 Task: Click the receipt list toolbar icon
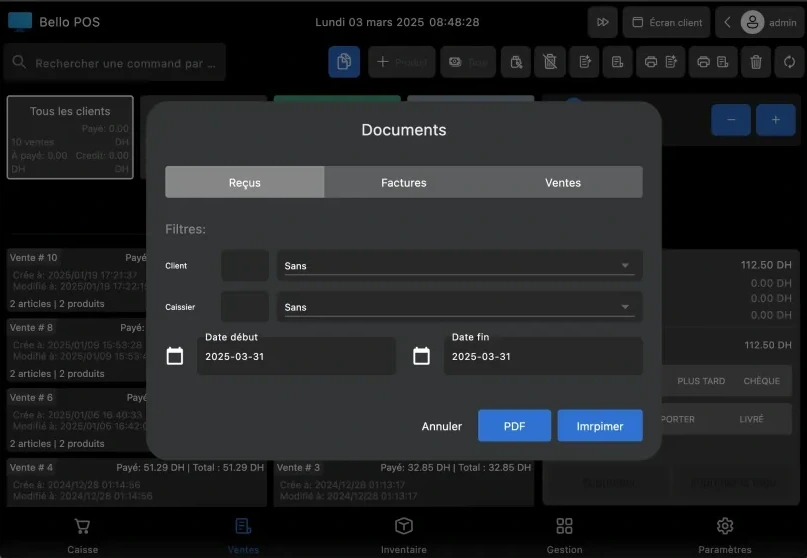point(618,62)
